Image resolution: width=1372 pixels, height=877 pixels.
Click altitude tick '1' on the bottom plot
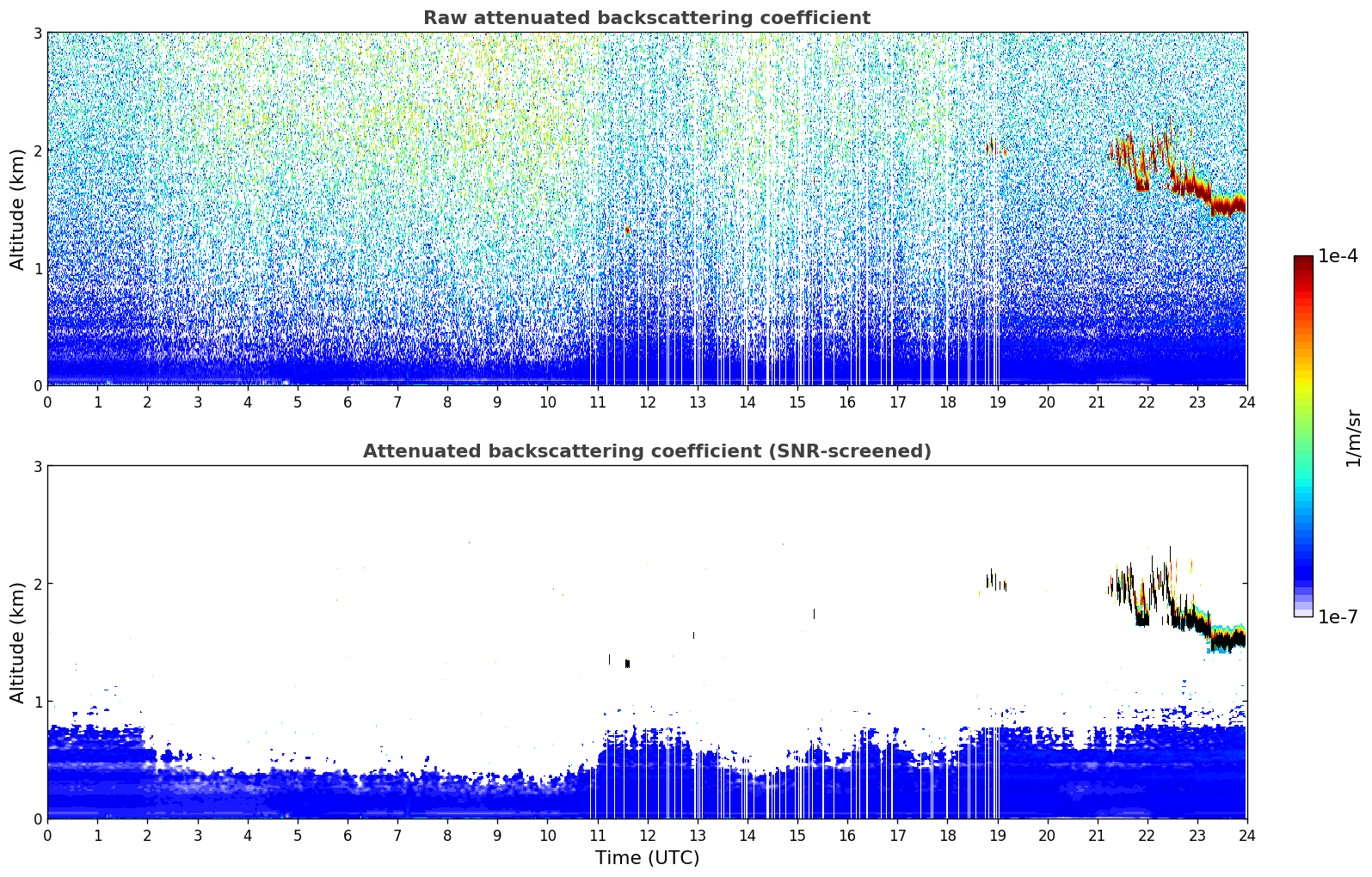pos(38,702)
